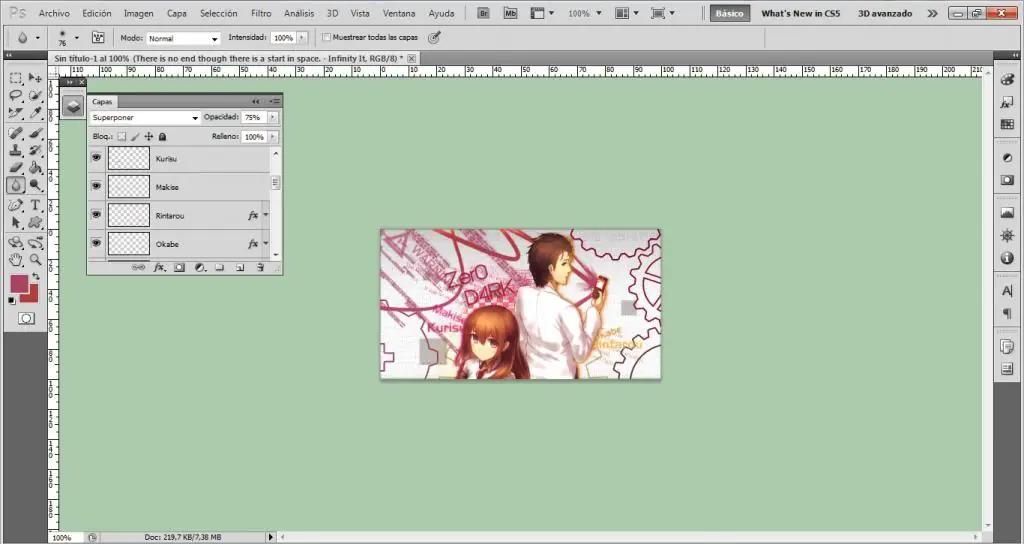The image size is (1024, 544).
Task: Swap foreground and background colors
Action: pyautogui.click(x=36, y=277)
